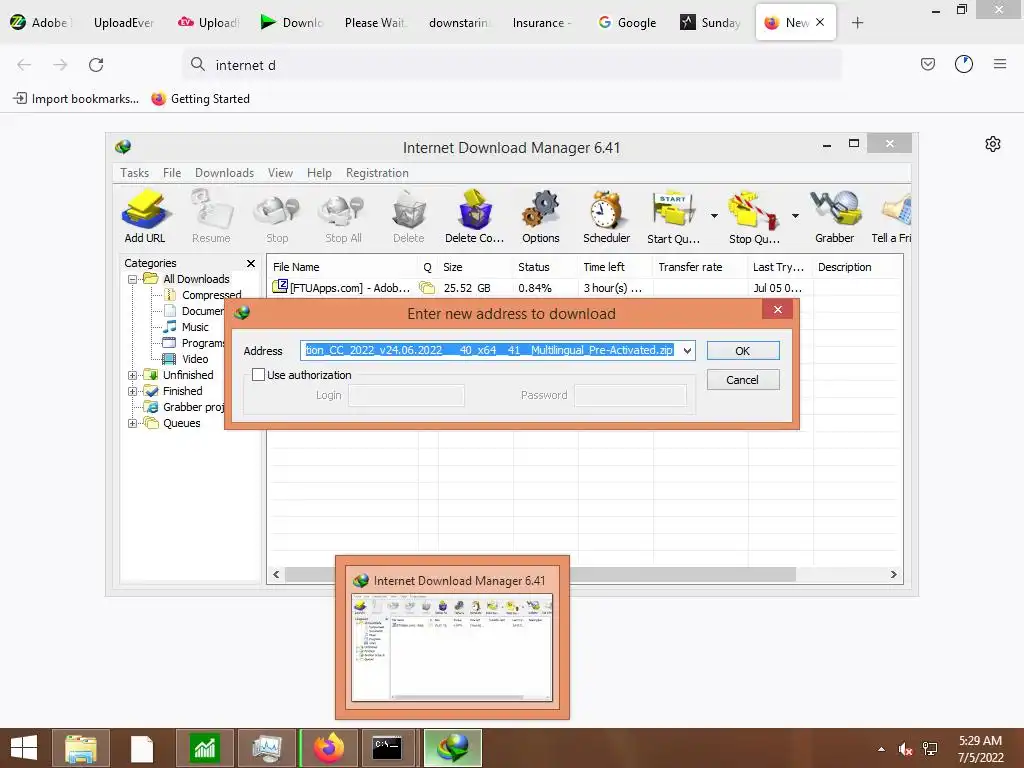The image size is (1024, 768).
Task: Open the Tasks menu
Action: [135, 173]
